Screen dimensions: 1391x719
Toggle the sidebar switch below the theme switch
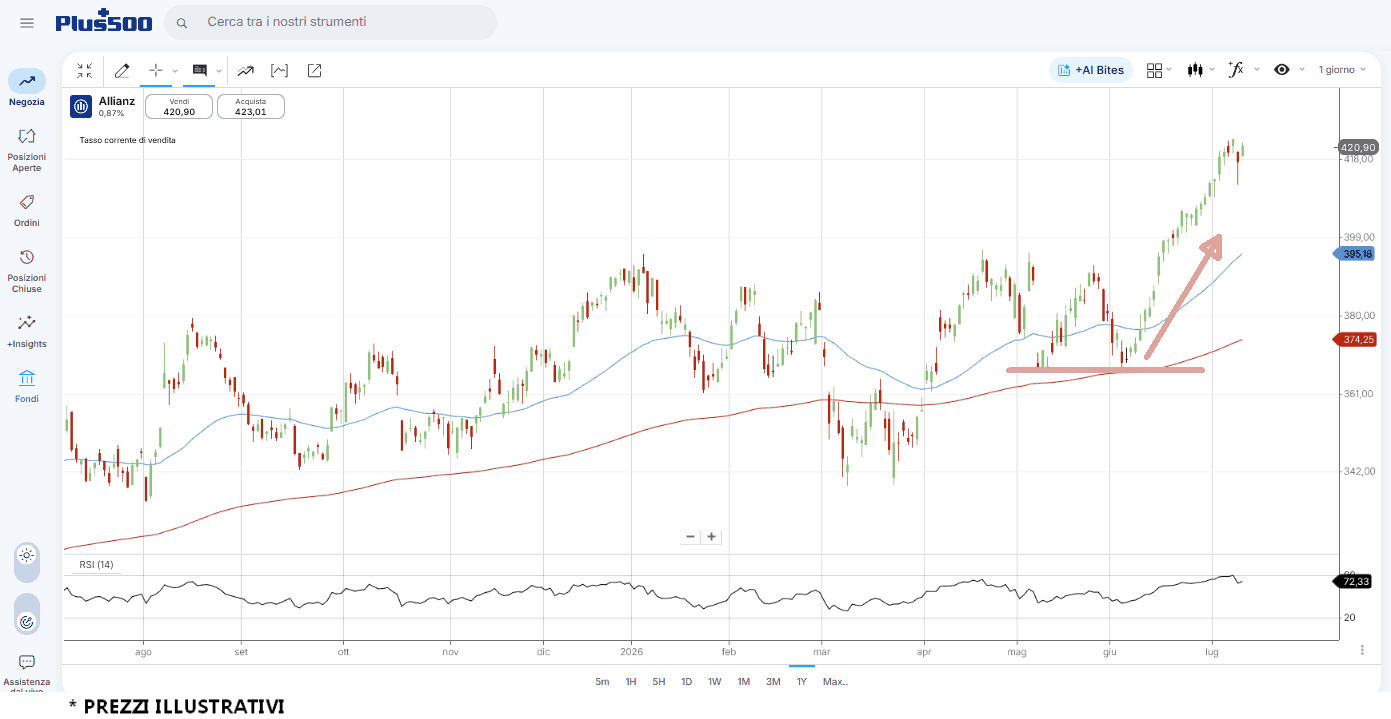[27, 613]
